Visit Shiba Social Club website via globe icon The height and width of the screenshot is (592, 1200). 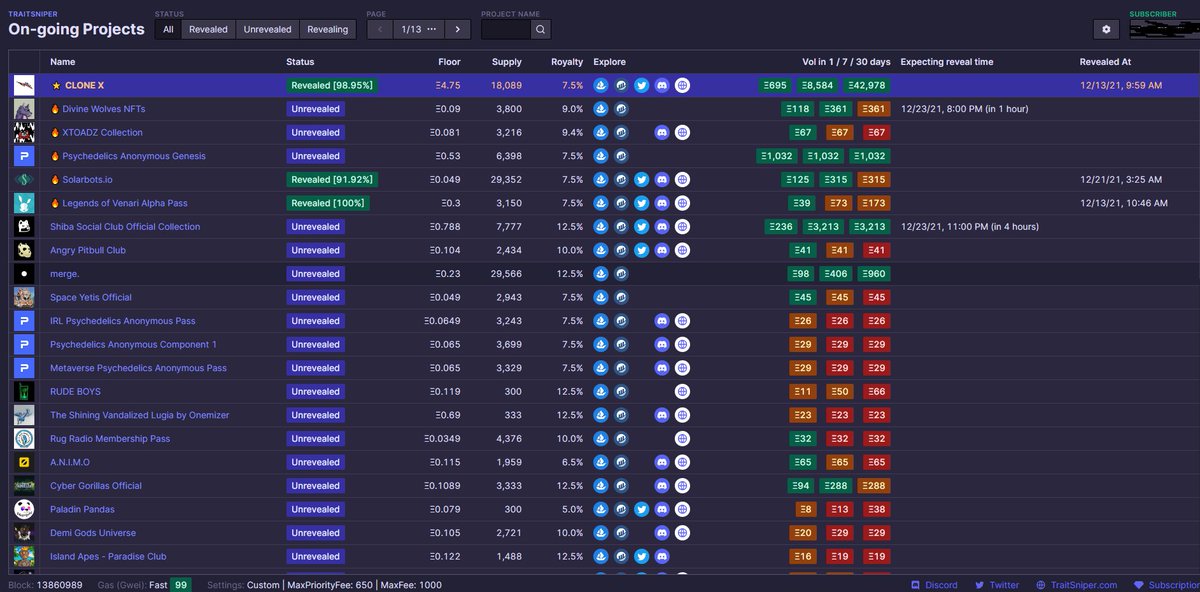[682, 226]
